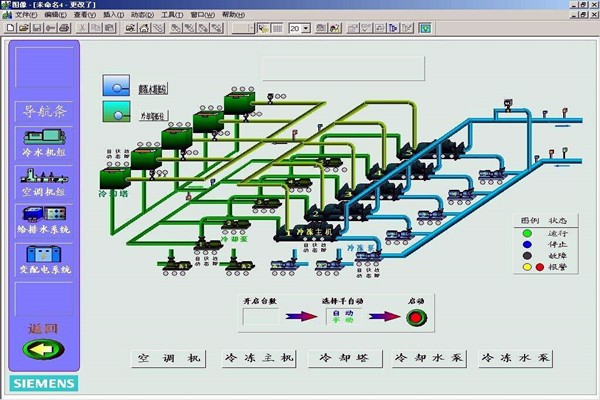The image size is (600, 400).
Task: Expand the zoom value dropdown showing 20
Action: (x=306, y=29)
